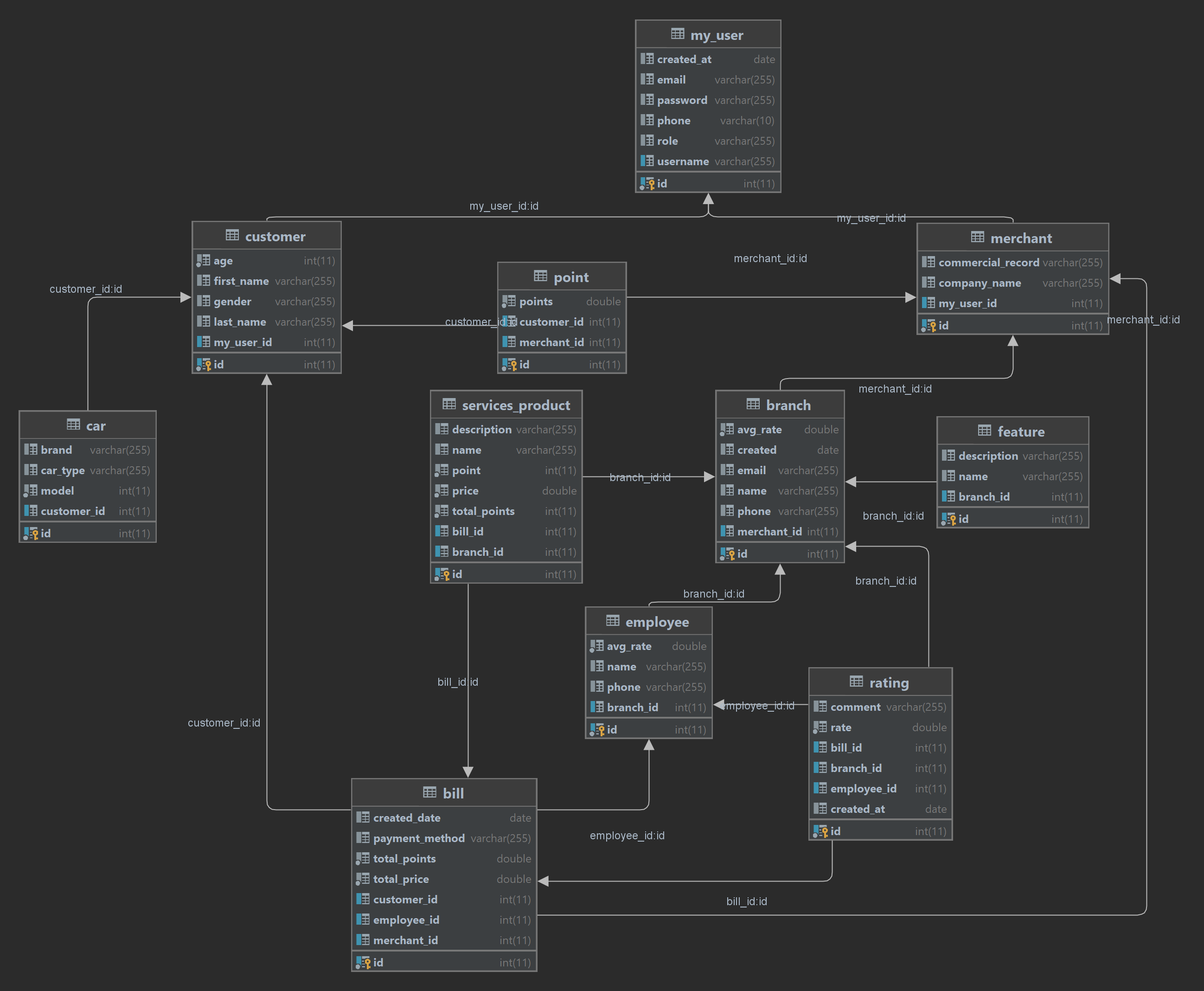This screenshot has height=991, width=1204.
Task: Select the employee table title
Action: (x=657, y=622)
